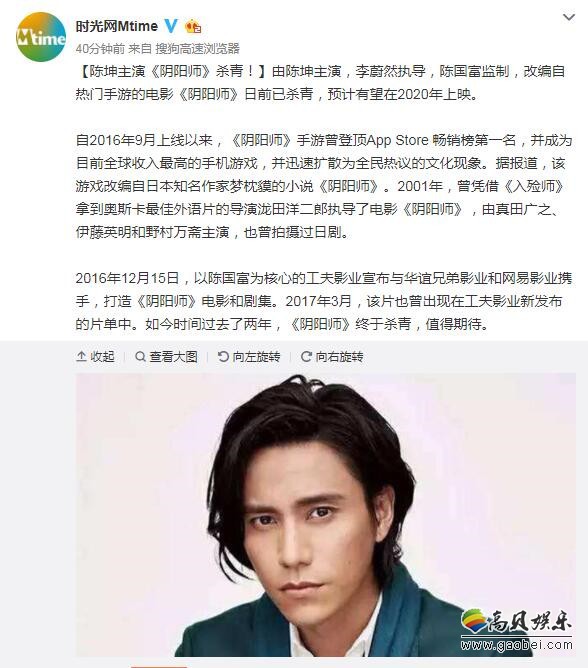This screenshot has height=668, width=588.
Task: Click the post headline 陈坤主演《阴阳师》杀青
Action: pos(172,71)
